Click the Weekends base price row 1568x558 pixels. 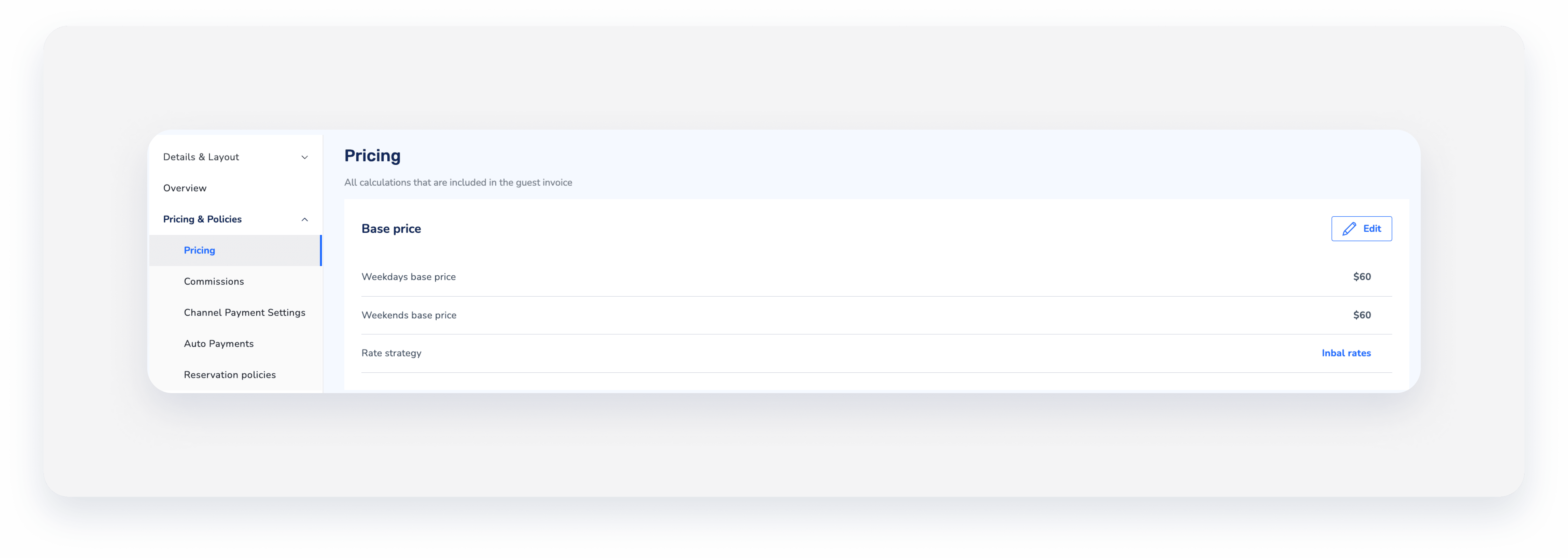(409, 315)
